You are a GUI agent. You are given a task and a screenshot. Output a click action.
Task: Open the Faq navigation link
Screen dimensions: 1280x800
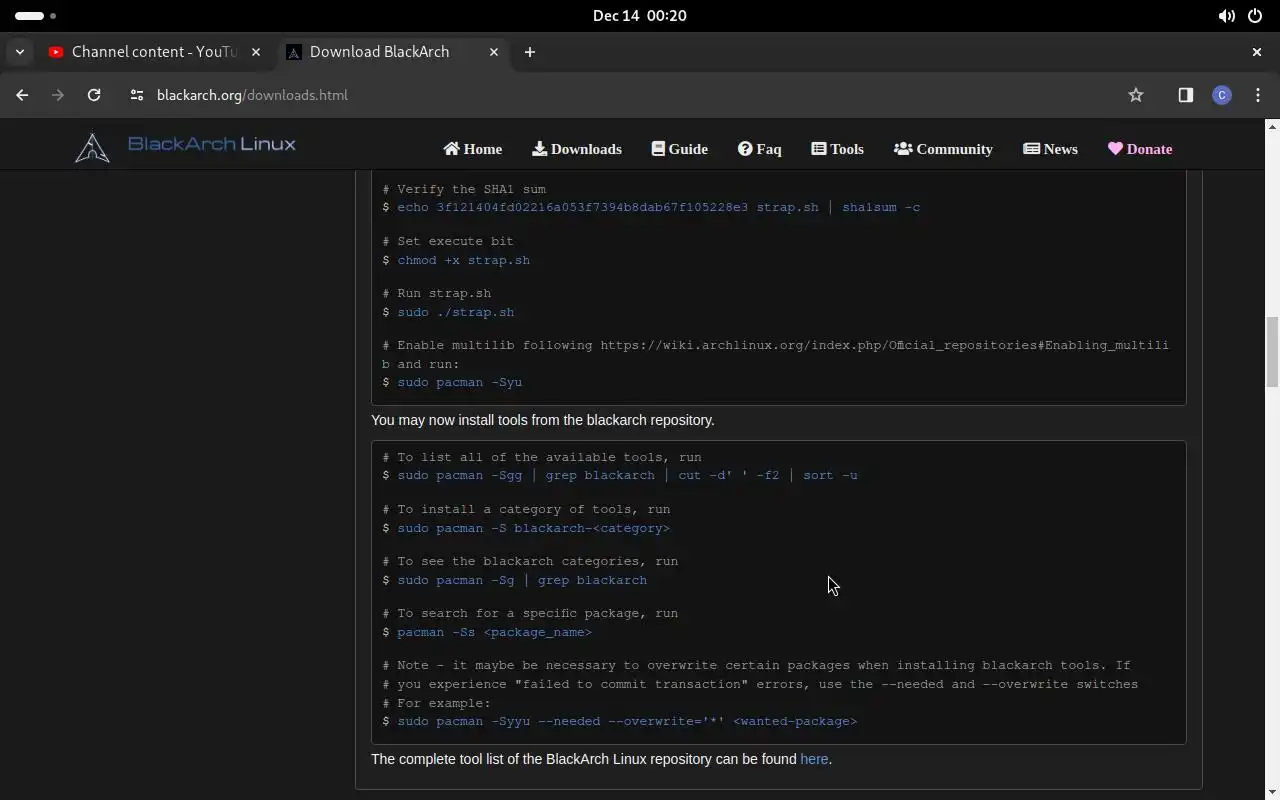[x=760, y=149]
